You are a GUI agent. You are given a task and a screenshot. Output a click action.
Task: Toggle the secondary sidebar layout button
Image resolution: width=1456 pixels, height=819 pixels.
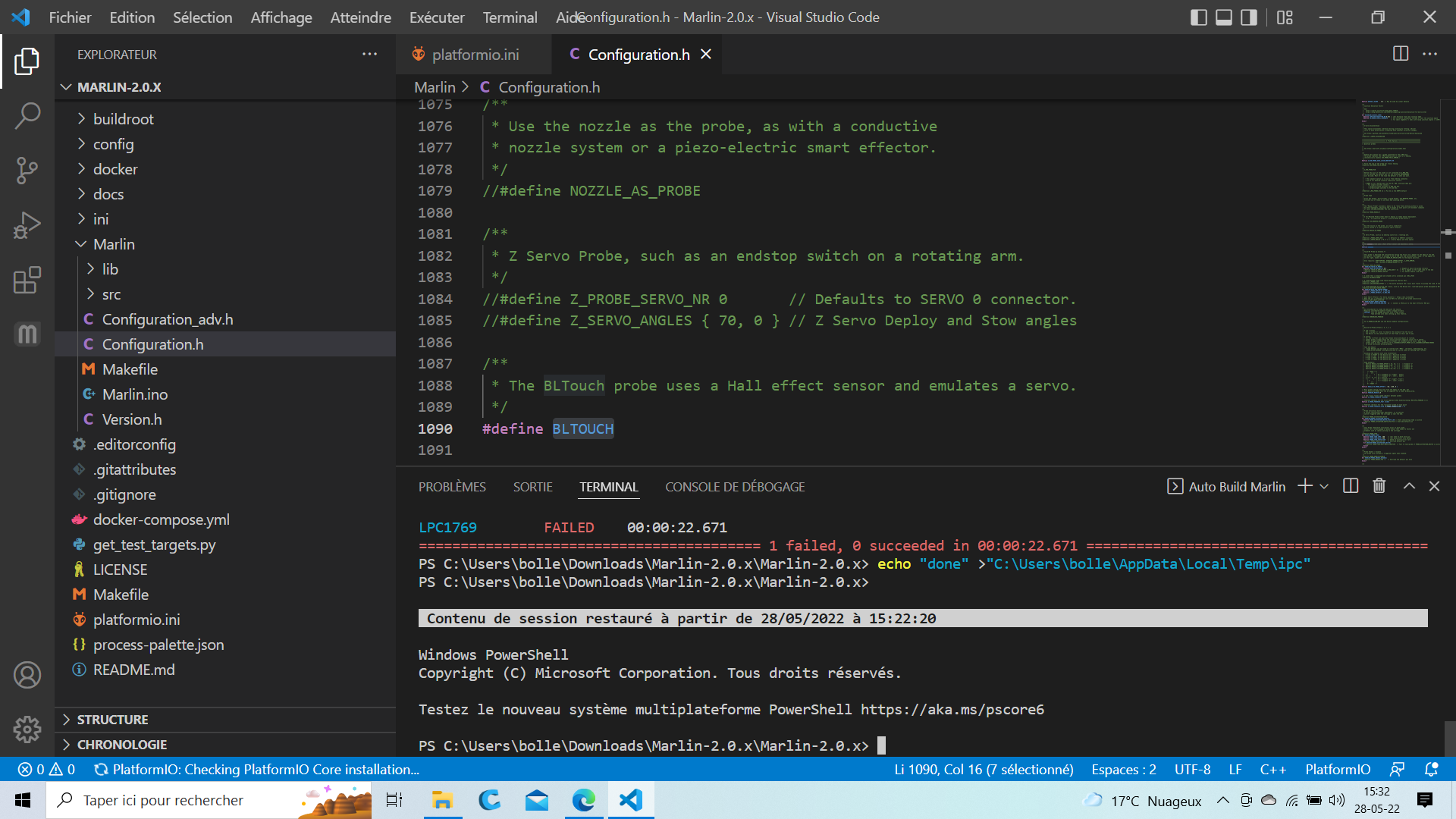1249,17
